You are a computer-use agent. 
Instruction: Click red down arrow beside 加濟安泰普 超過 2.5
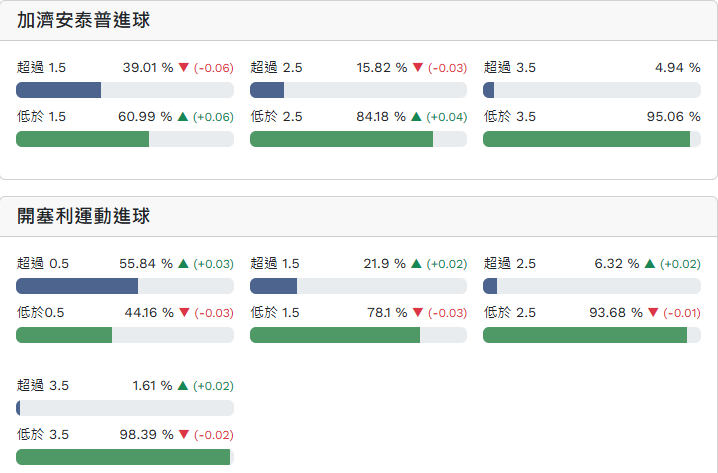(417, 68)
